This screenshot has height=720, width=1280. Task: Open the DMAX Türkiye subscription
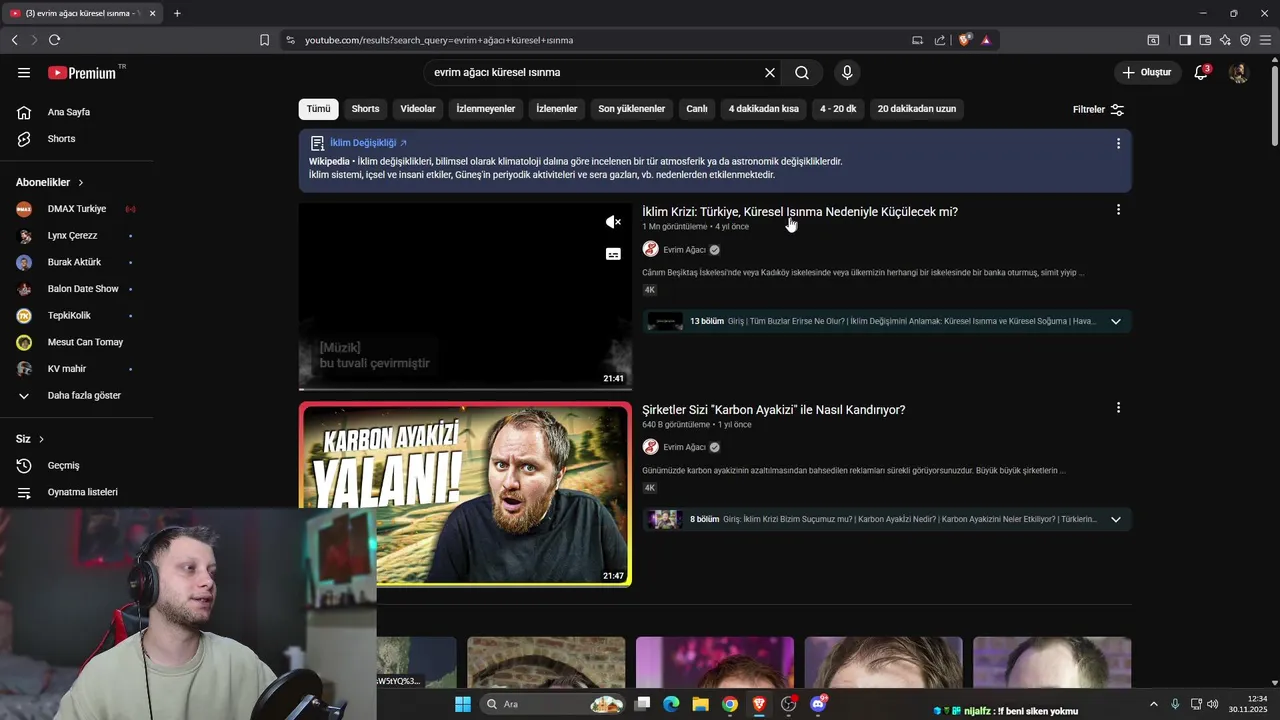coord(77,209)
